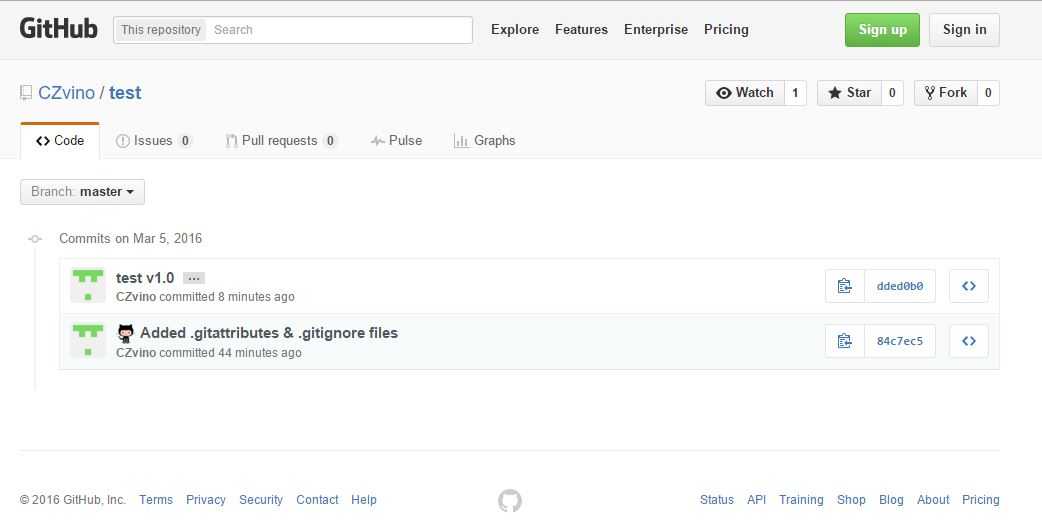Click the GitHub logo in header
Image resolution: width=1042 pixels, height=526 pixels.
[58, 29]
